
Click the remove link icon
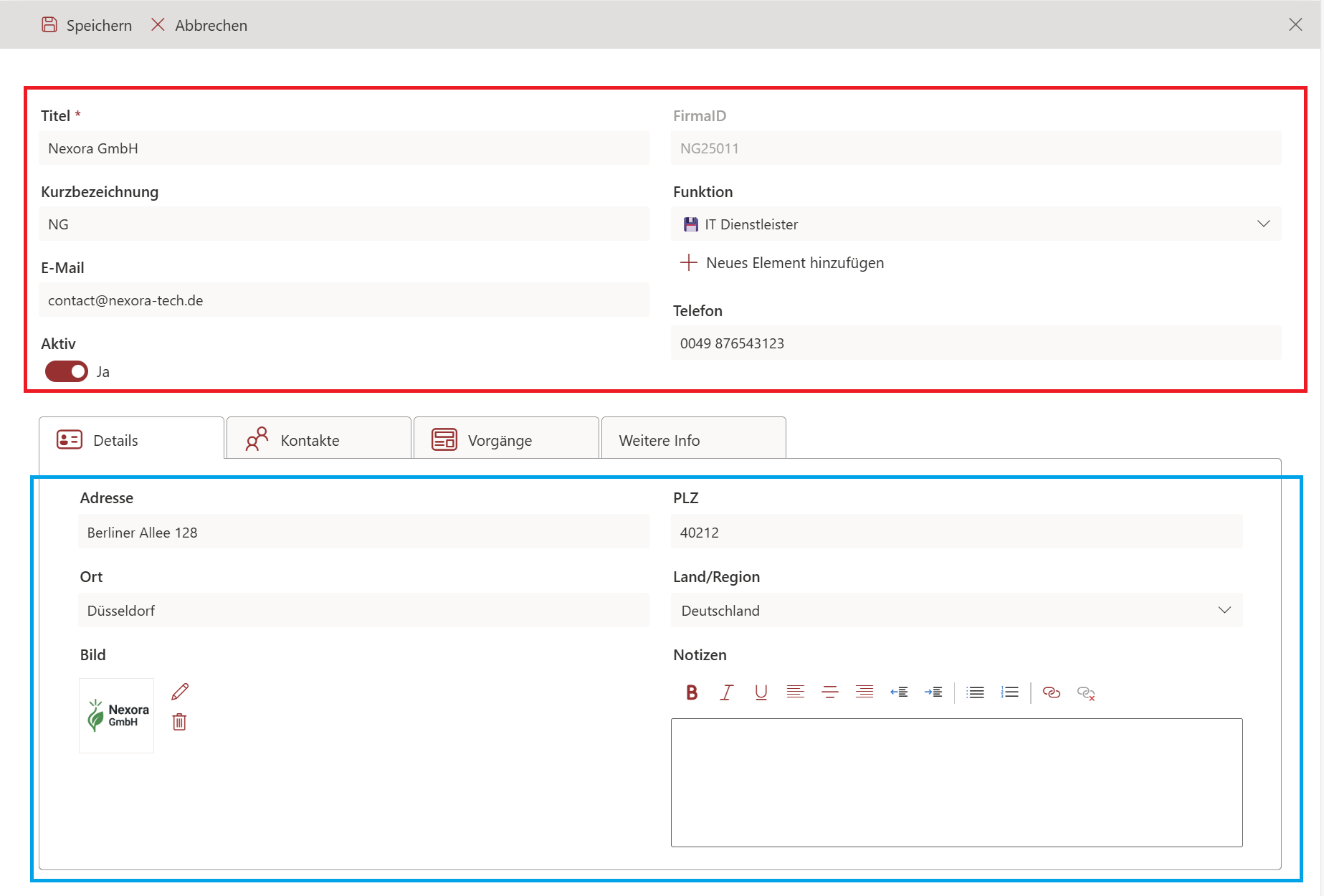point(1085,693)
